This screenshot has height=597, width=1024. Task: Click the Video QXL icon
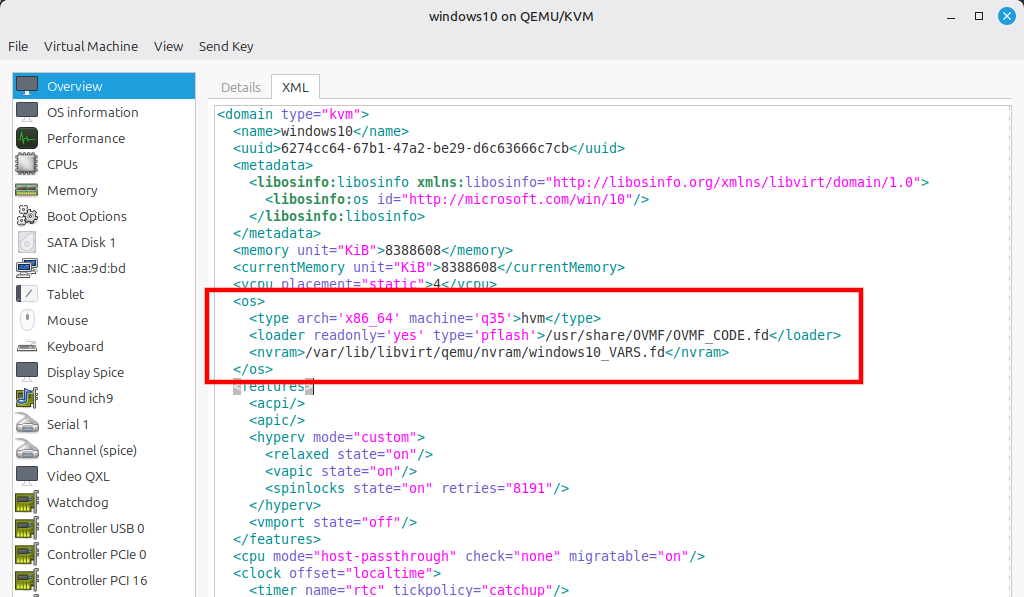pyautogui.click(x=27, y=476)
